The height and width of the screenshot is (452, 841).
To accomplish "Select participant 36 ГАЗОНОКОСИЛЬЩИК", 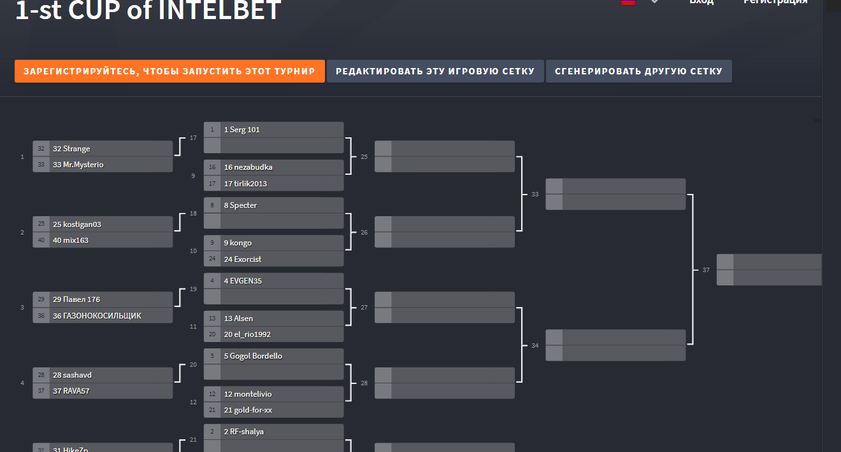I will pos(102,316).
